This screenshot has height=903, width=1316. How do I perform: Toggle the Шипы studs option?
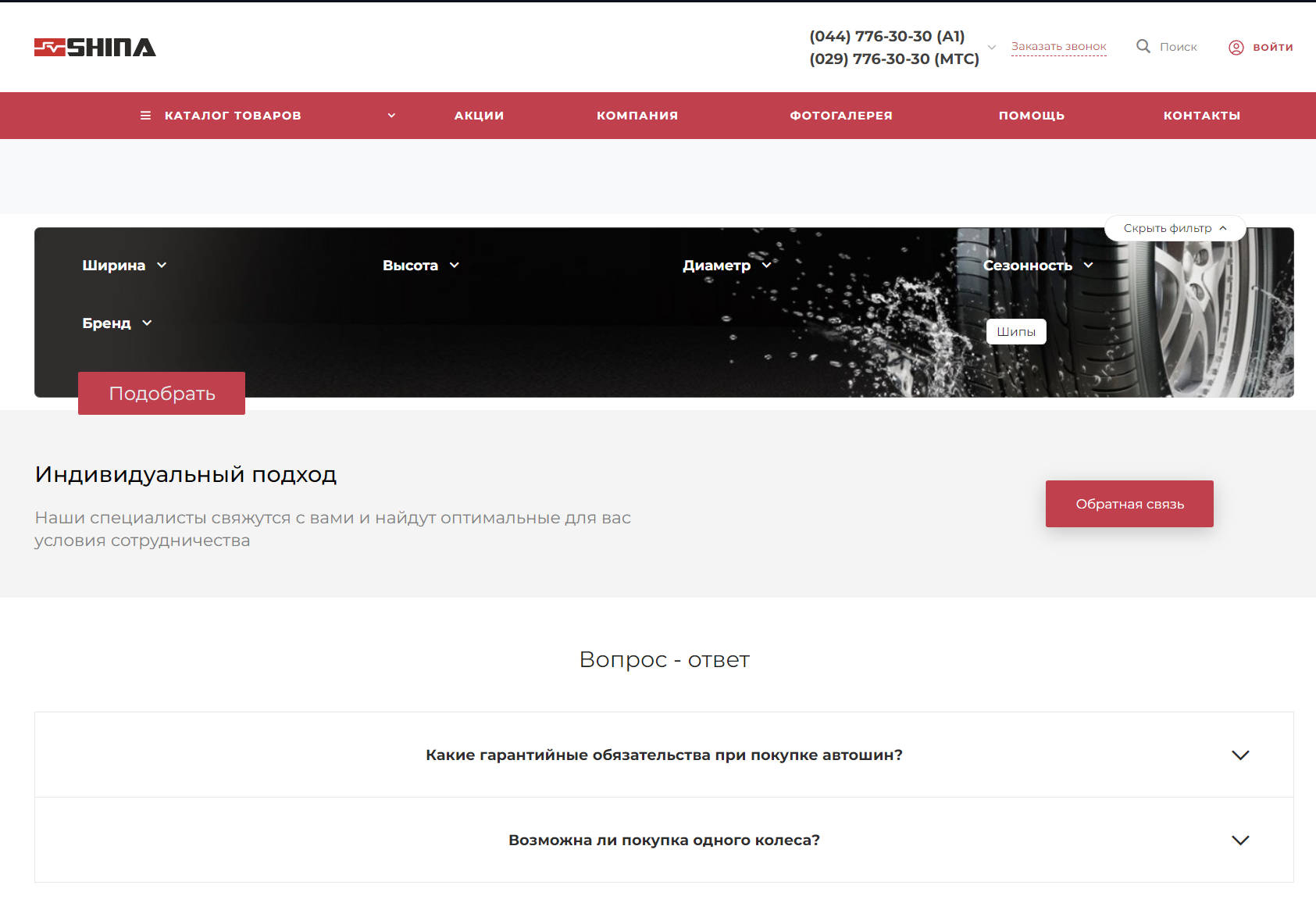[x=1016, y=332]
